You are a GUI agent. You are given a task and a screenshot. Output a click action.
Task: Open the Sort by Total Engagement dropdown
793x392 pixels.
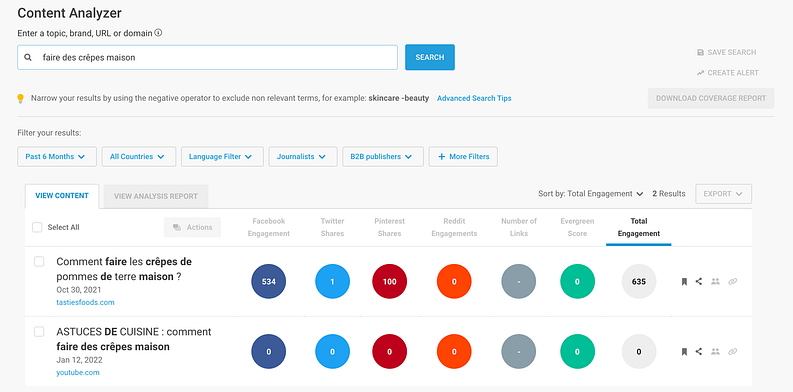(x=590, y=194)
